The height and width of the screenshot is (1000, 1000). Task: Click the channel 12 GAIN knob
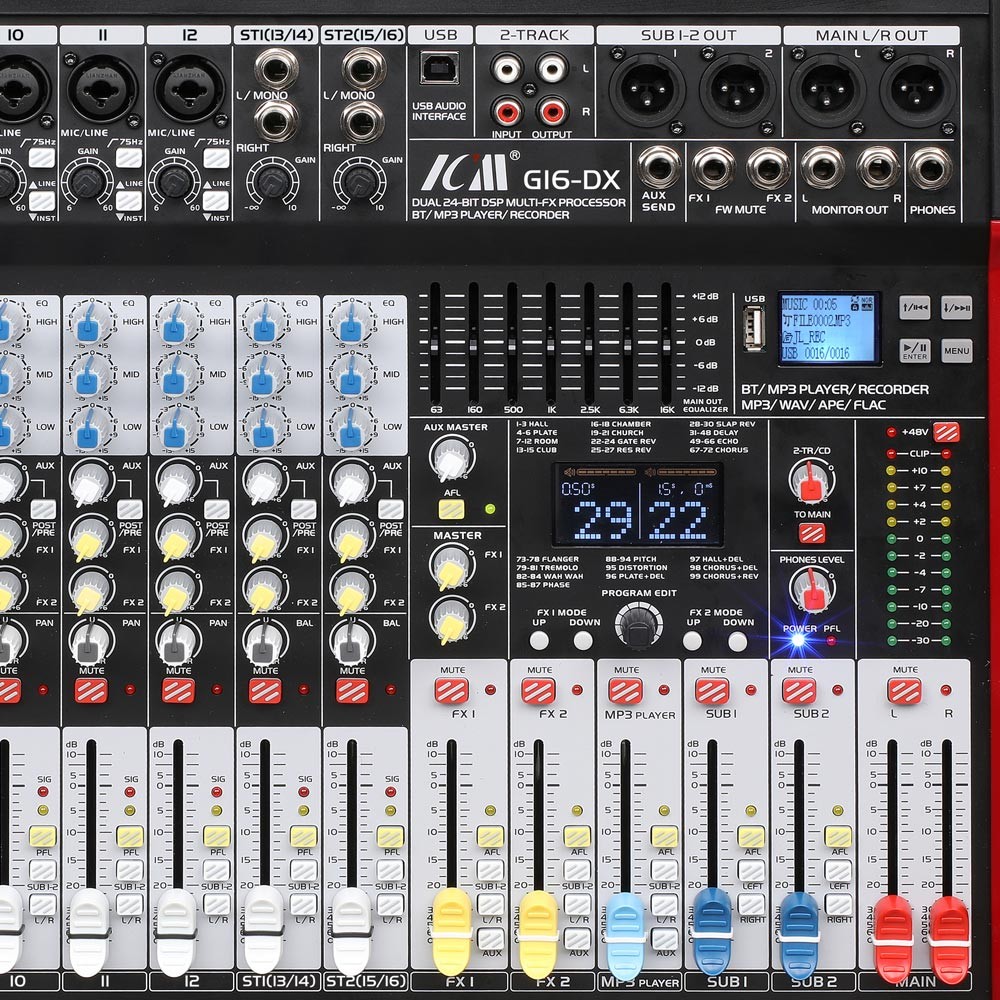point(175,182)
